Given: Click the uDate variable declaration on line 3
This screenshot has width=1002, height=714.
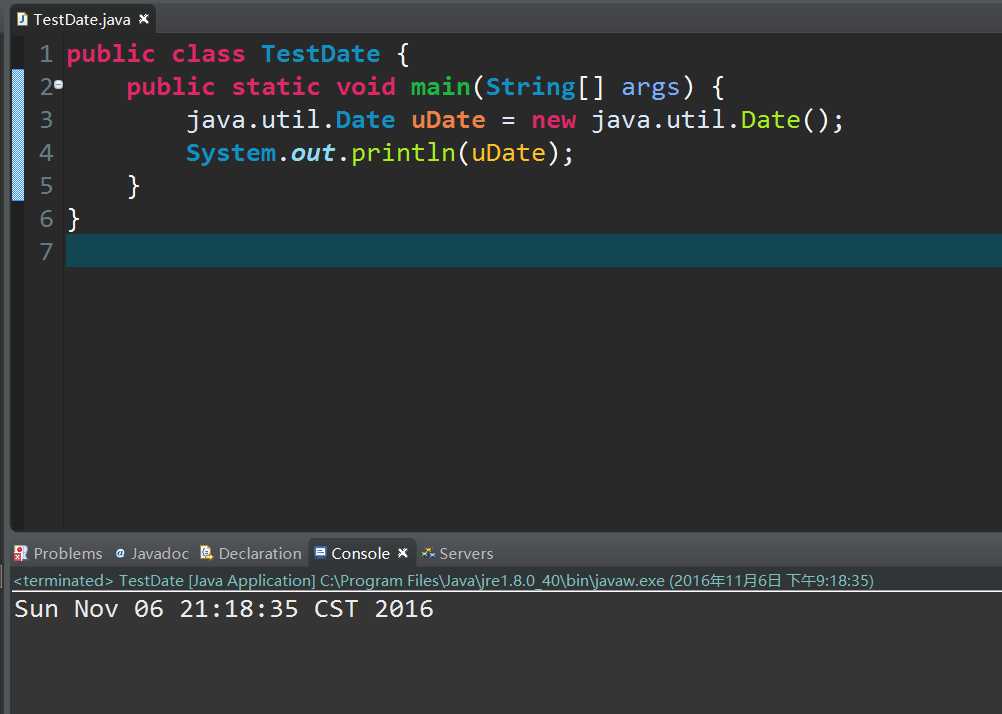Looking at the screenshot, I should pos(448,120).
